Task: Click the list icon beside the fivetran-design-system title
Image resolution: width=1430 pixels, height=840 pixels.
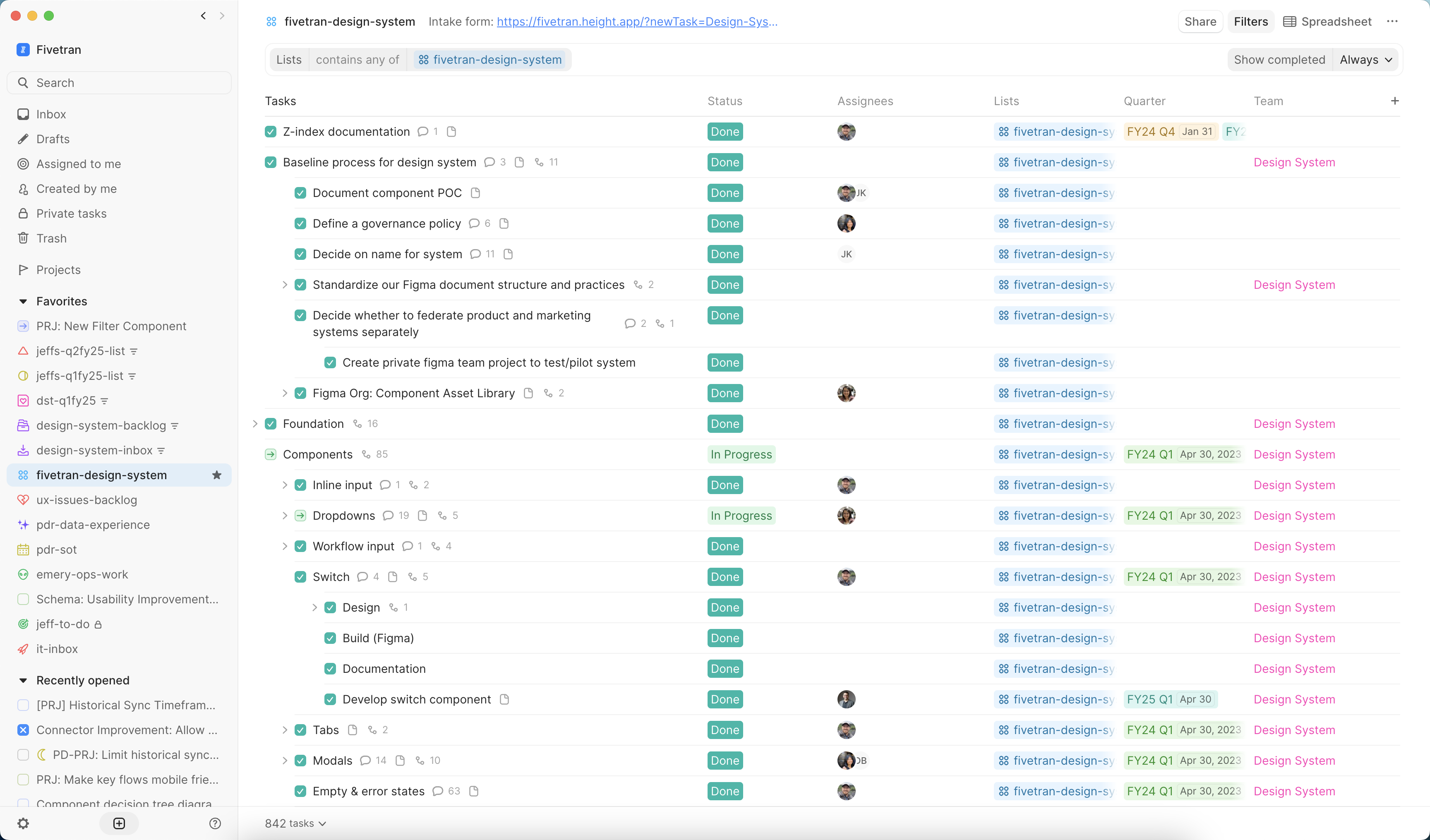Action: pyautogui.click(x=271, y=22)
